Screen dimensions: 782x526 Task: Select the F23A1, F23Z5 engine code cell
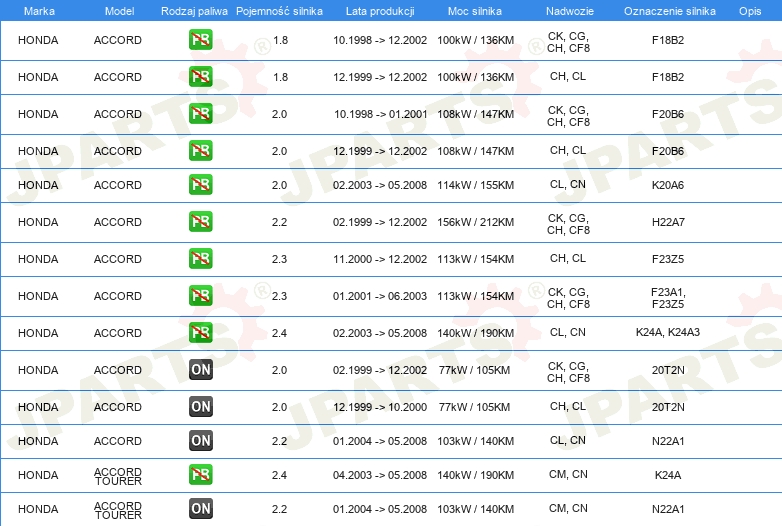[668, 298]
